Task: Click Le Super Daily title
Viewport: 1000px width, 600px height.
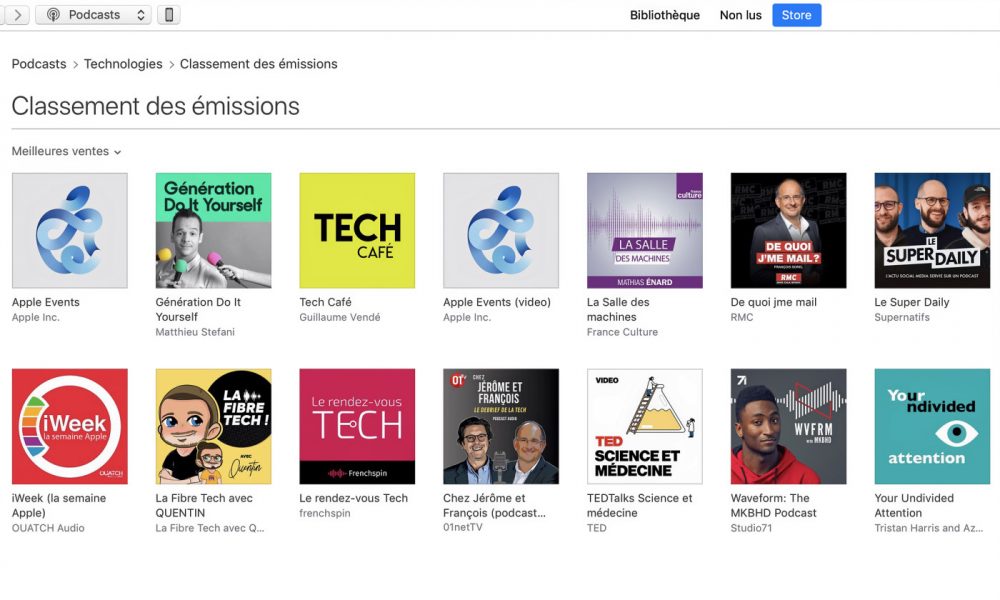Action: pos(912,302)
